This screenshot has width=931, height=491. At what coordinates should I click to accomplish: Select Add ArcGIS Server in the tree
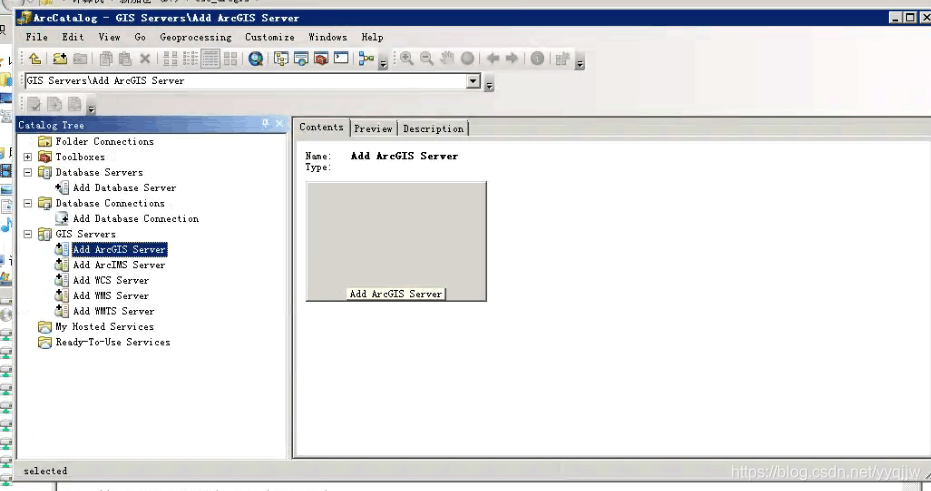pos(119,249)
